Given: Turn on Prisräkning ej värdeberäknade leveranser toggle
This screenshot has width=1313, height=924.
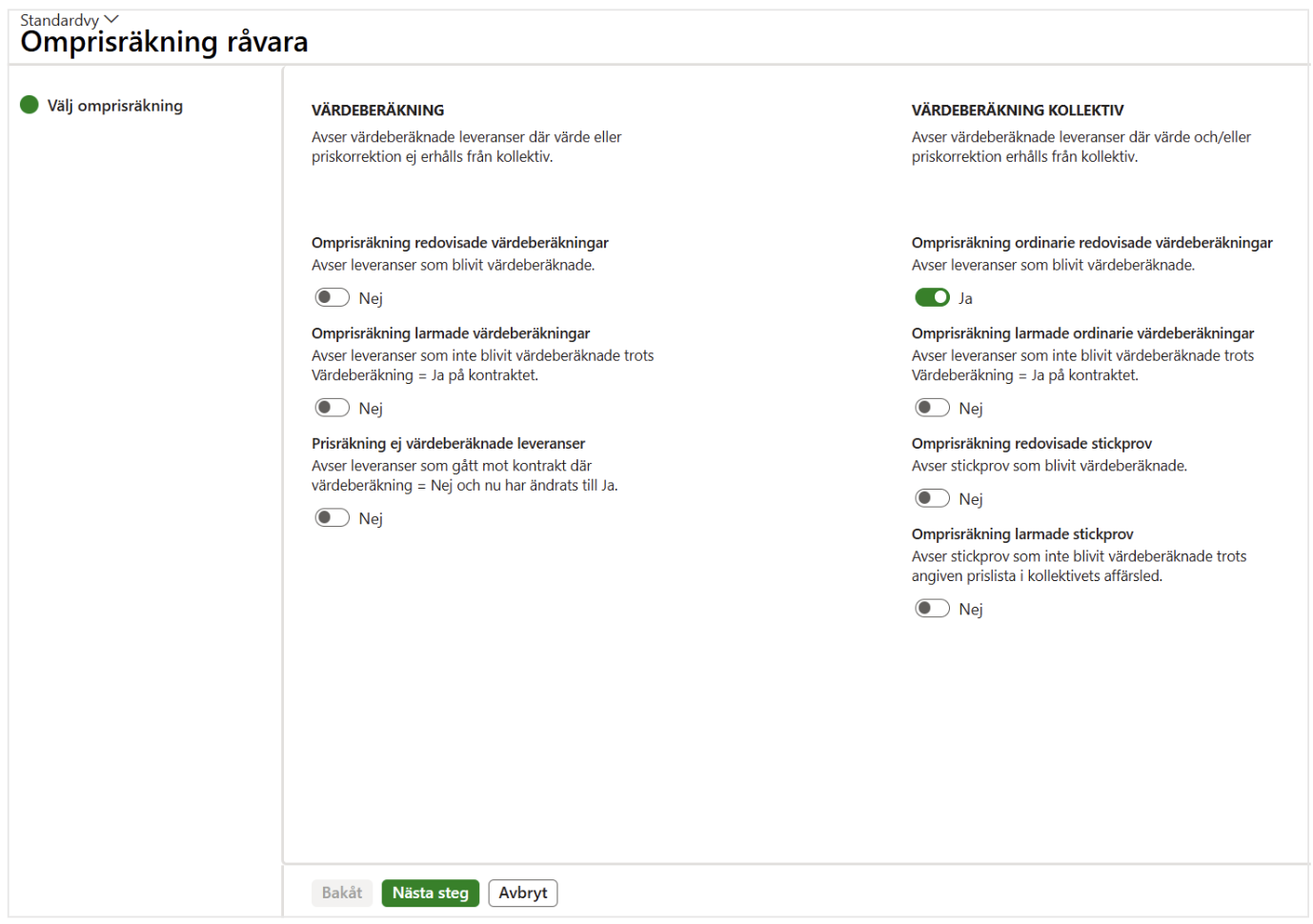Looking at the screenshot, I should tap(332, 517).
